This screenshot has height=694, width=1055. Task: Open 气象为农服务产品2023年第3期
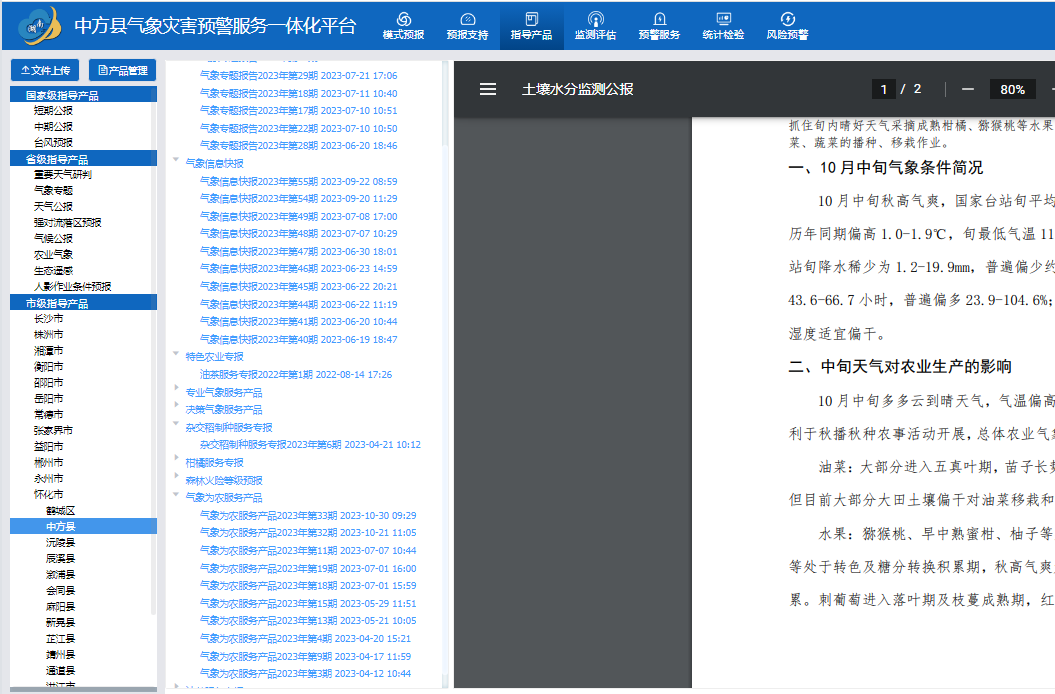(x=305, y=673)
